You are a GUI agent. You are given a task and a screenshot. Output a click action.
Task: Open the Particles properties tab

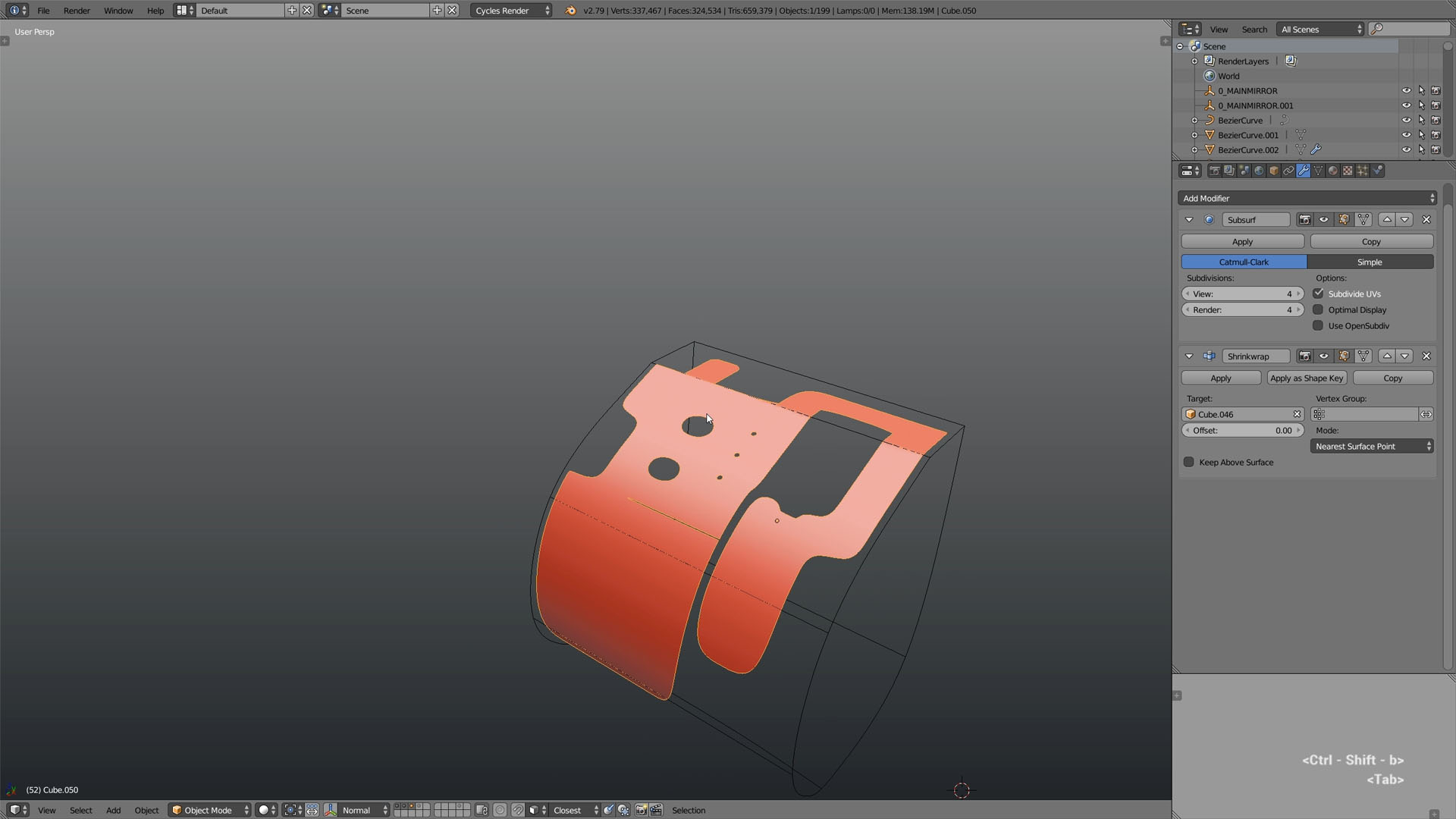coord(1363,171)
